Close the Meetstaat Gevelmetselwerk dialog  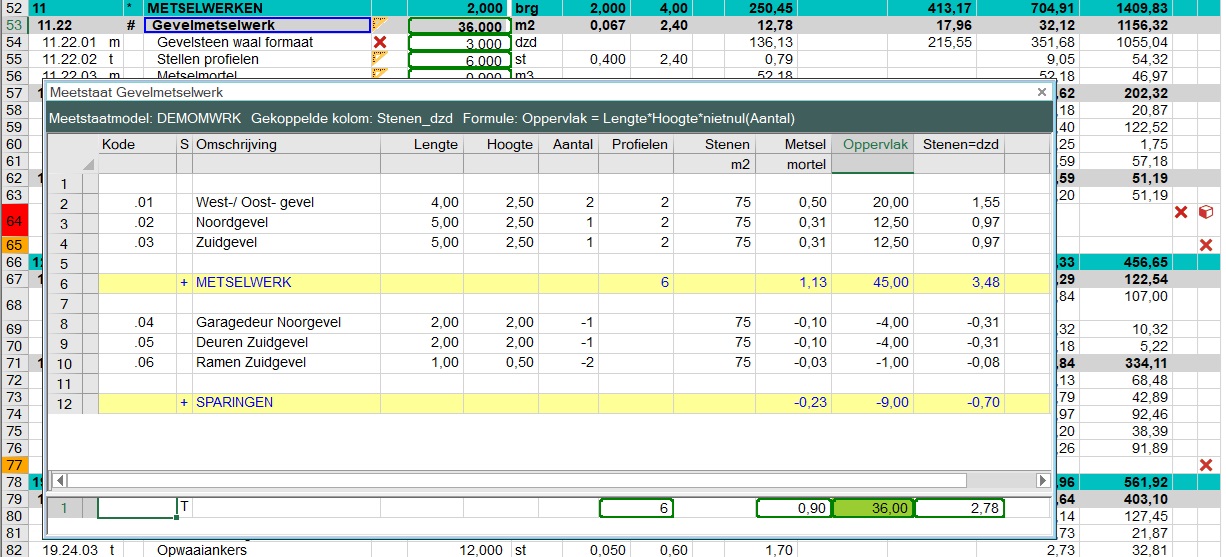(1041, 92)
